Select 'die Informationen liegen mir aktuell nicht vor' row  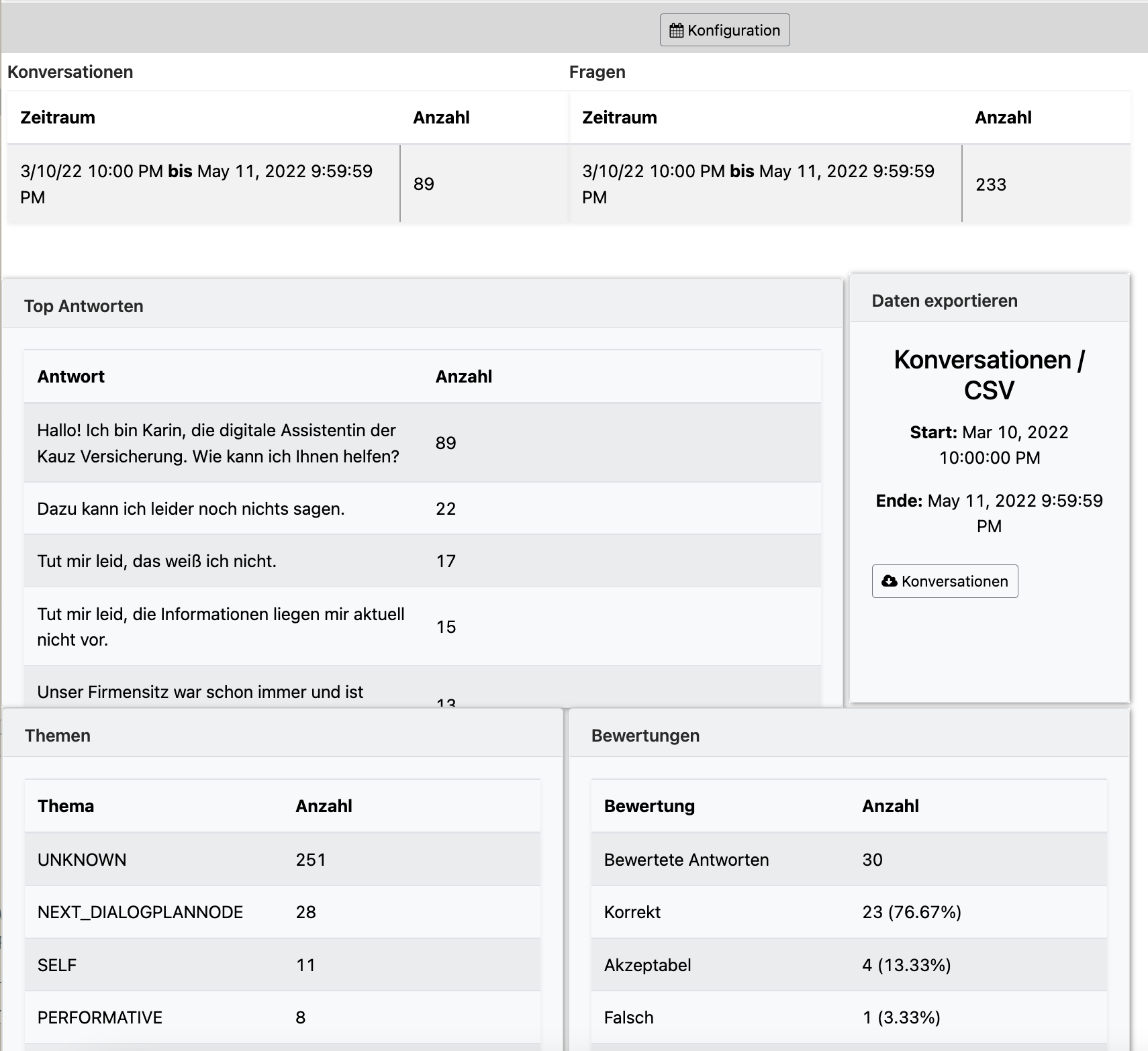tap(422, 627)
